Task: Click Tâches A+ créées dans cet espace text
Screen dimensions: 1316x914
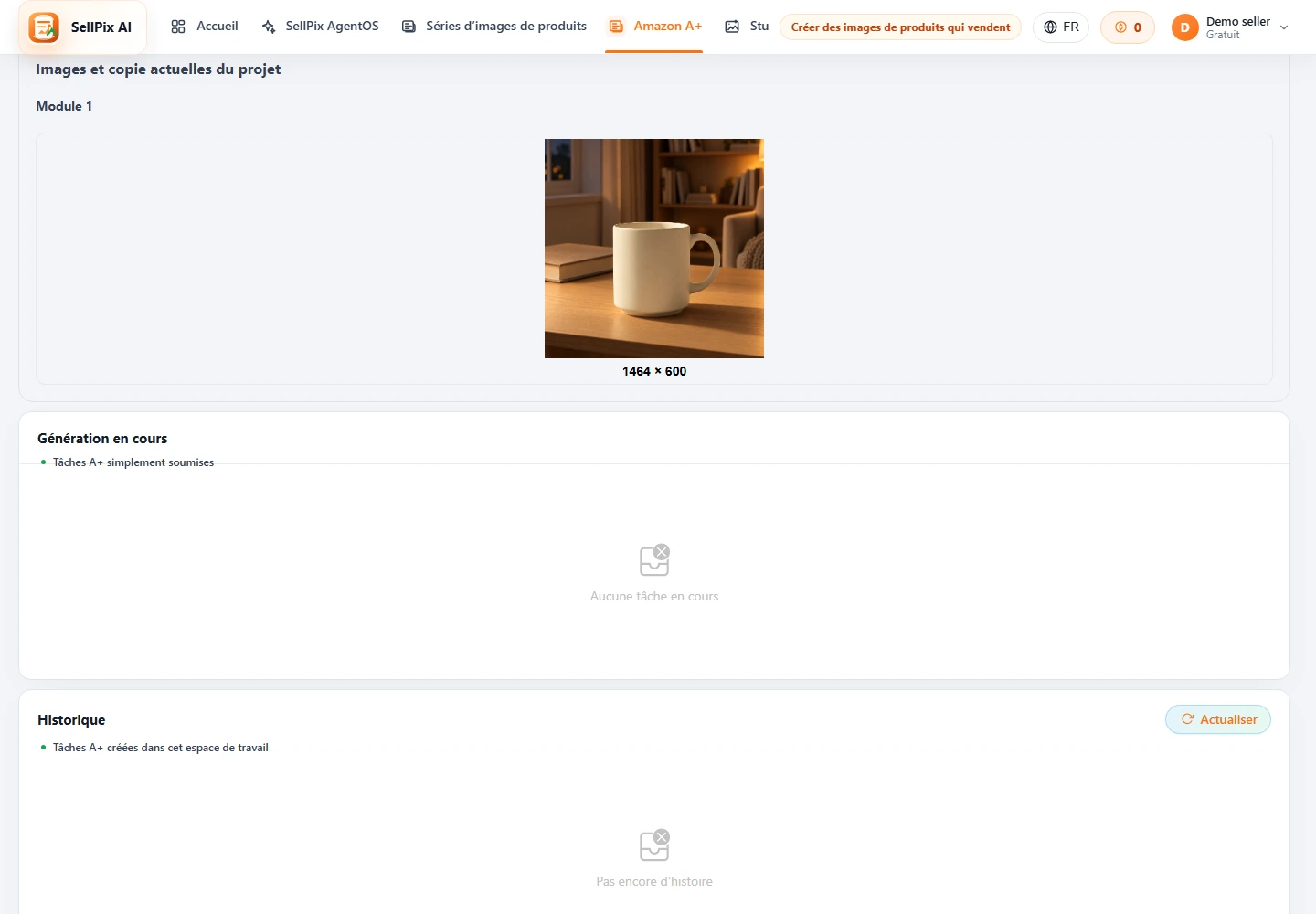Action: point(161,748)
